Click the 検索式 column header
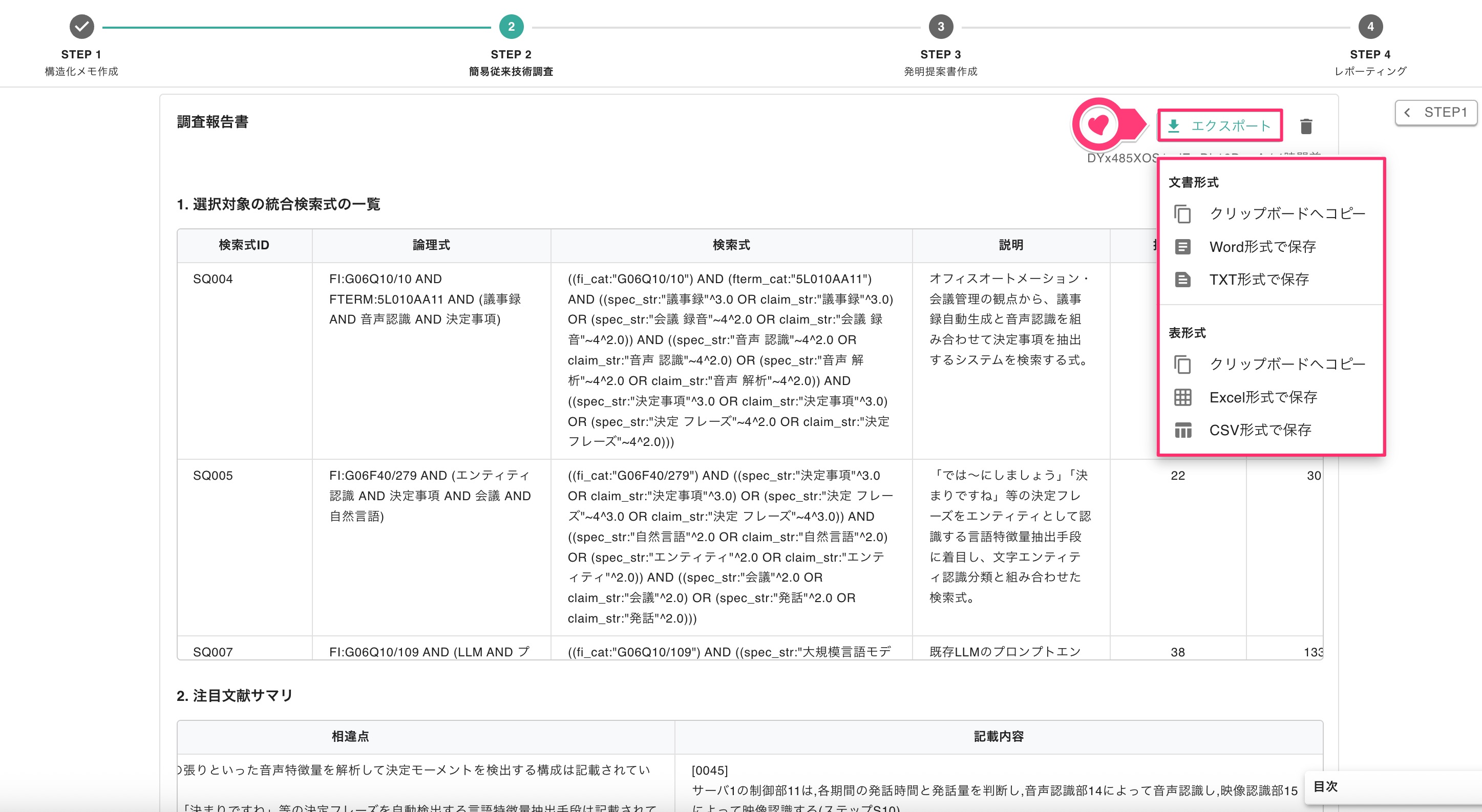This screenshot has width=1482, height=812. (731, 246)
